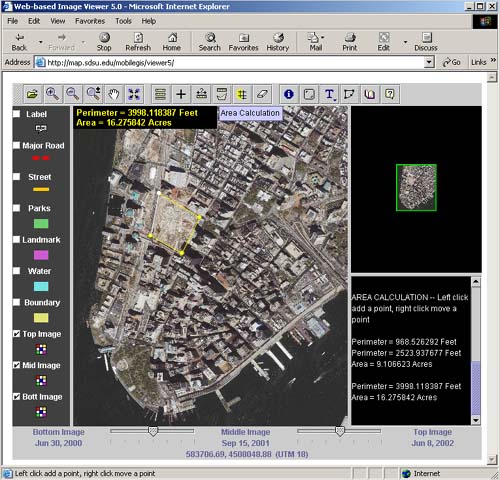Click the Bott Image colored grid icon

pos(41,412)
